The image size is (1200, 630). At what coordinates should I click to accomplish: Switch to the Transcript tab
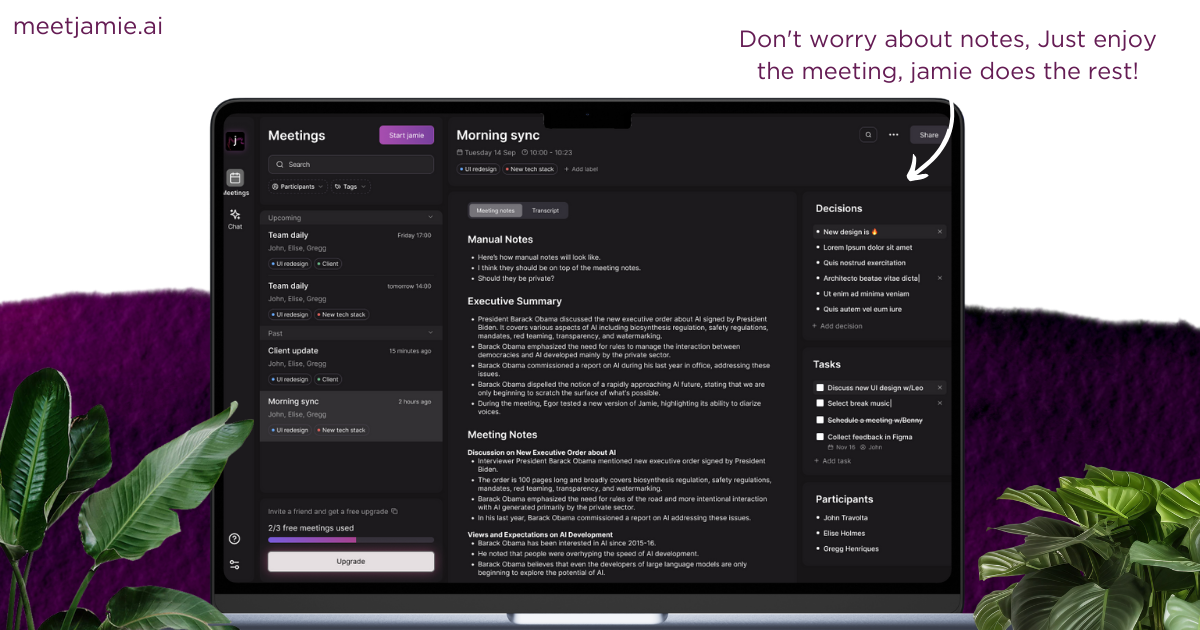(x=545, y=211)
